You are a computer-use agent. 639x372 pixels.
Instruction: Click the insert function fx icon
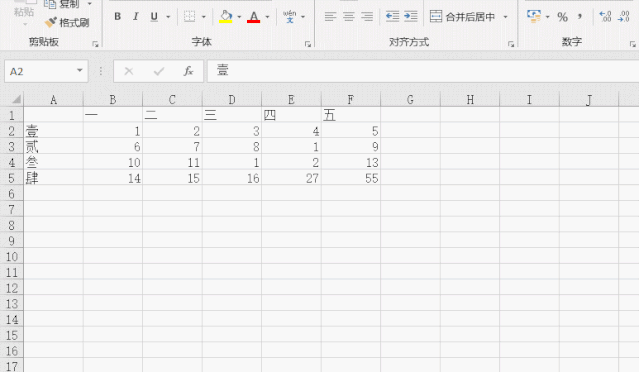pos(188,71)
